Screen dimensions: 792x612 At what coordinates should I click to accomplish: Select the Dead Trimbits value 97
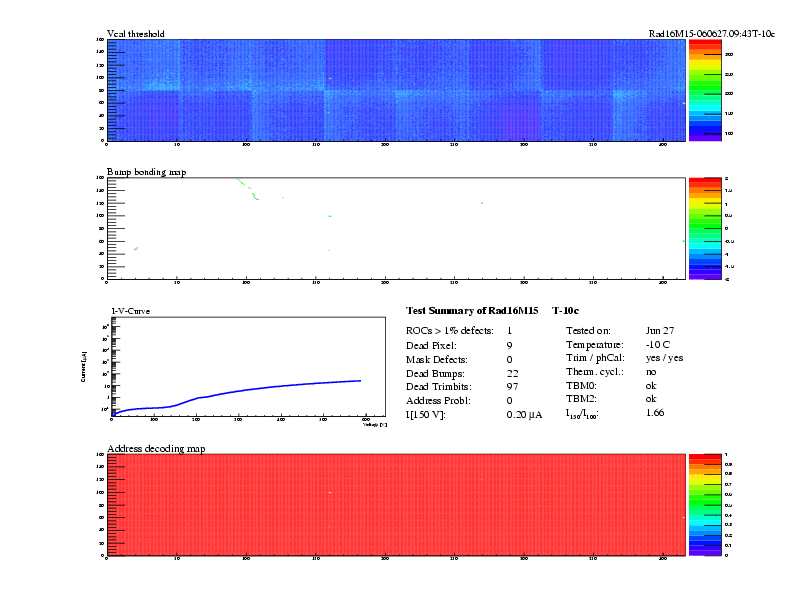tap(513, 386)
